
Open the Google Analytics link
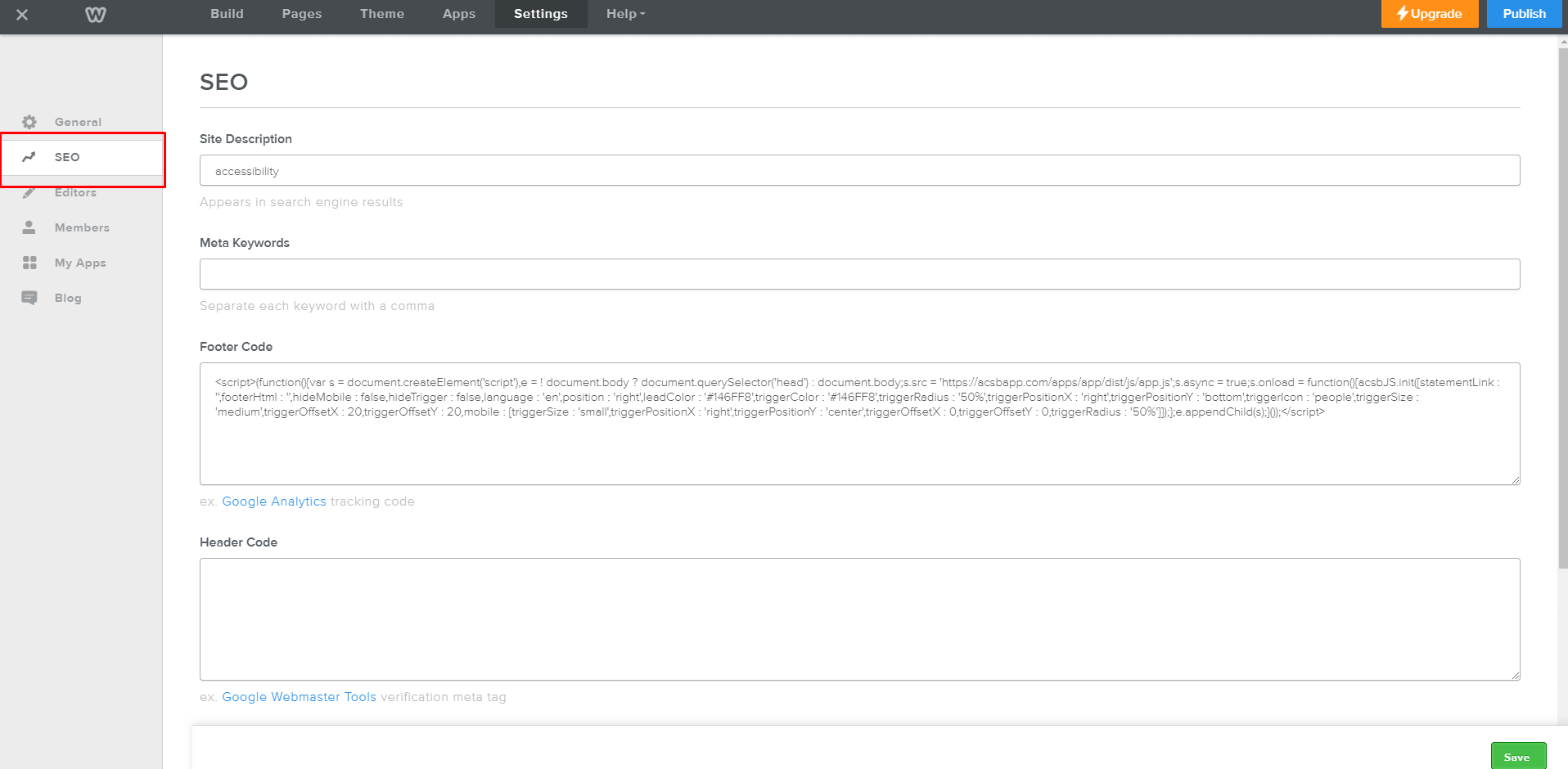(274, 501)
